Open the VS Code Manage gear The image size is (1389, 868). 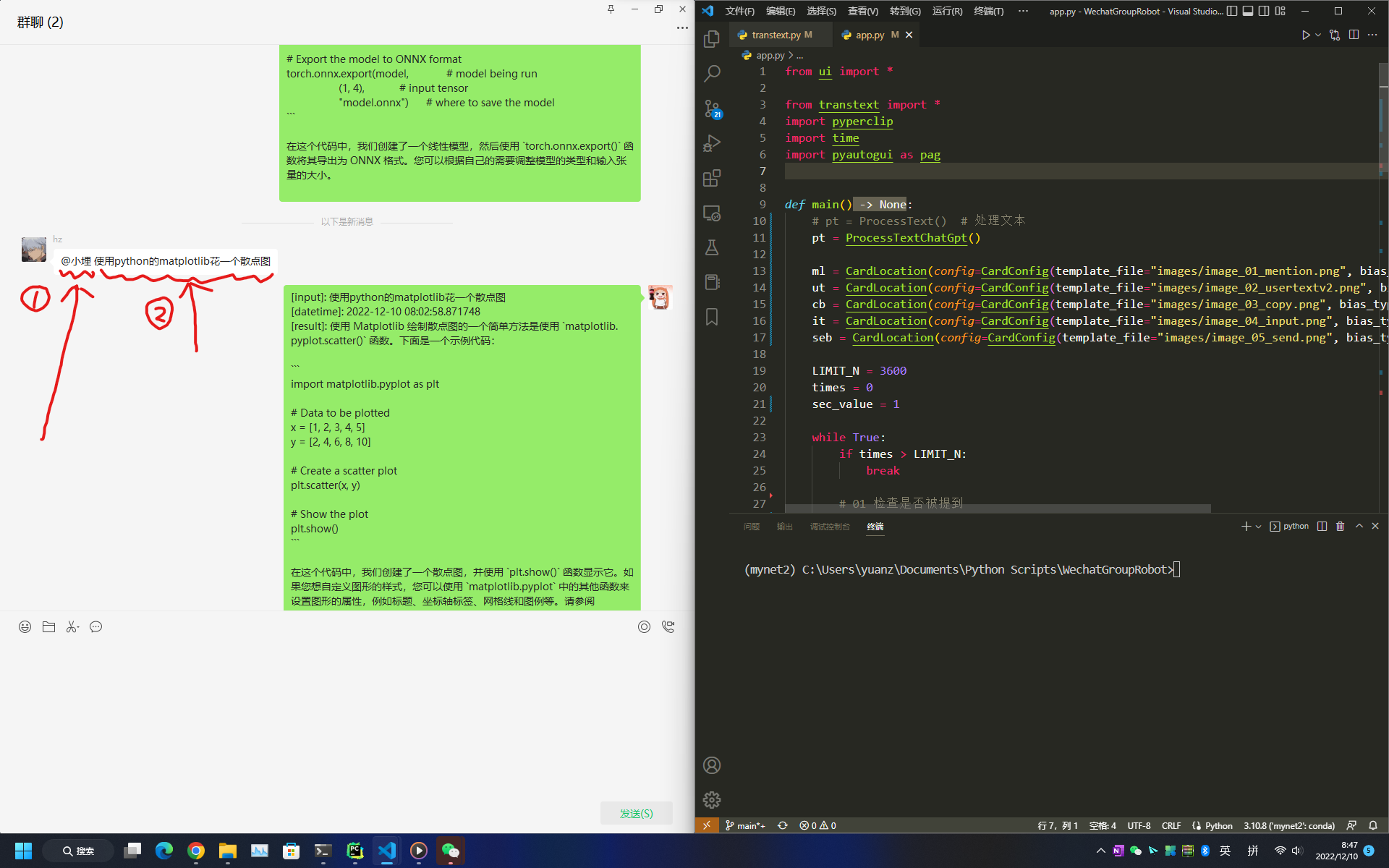712,799
